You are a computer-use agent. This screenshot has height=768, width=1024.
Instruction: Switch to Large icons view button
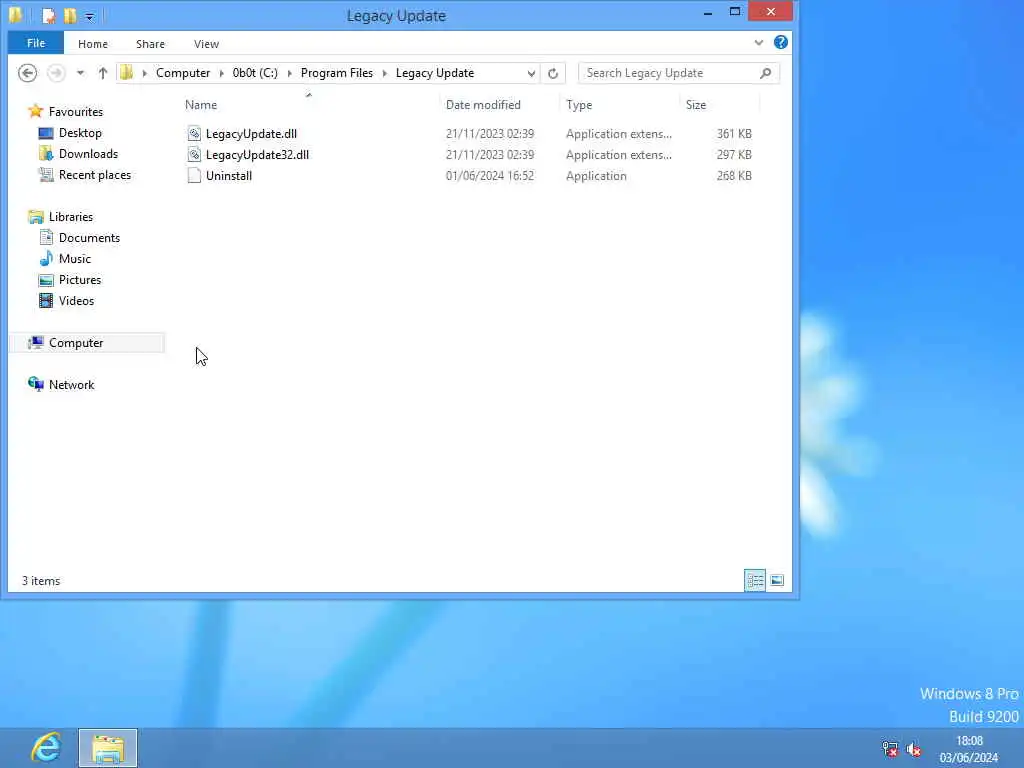pos(777,580)
